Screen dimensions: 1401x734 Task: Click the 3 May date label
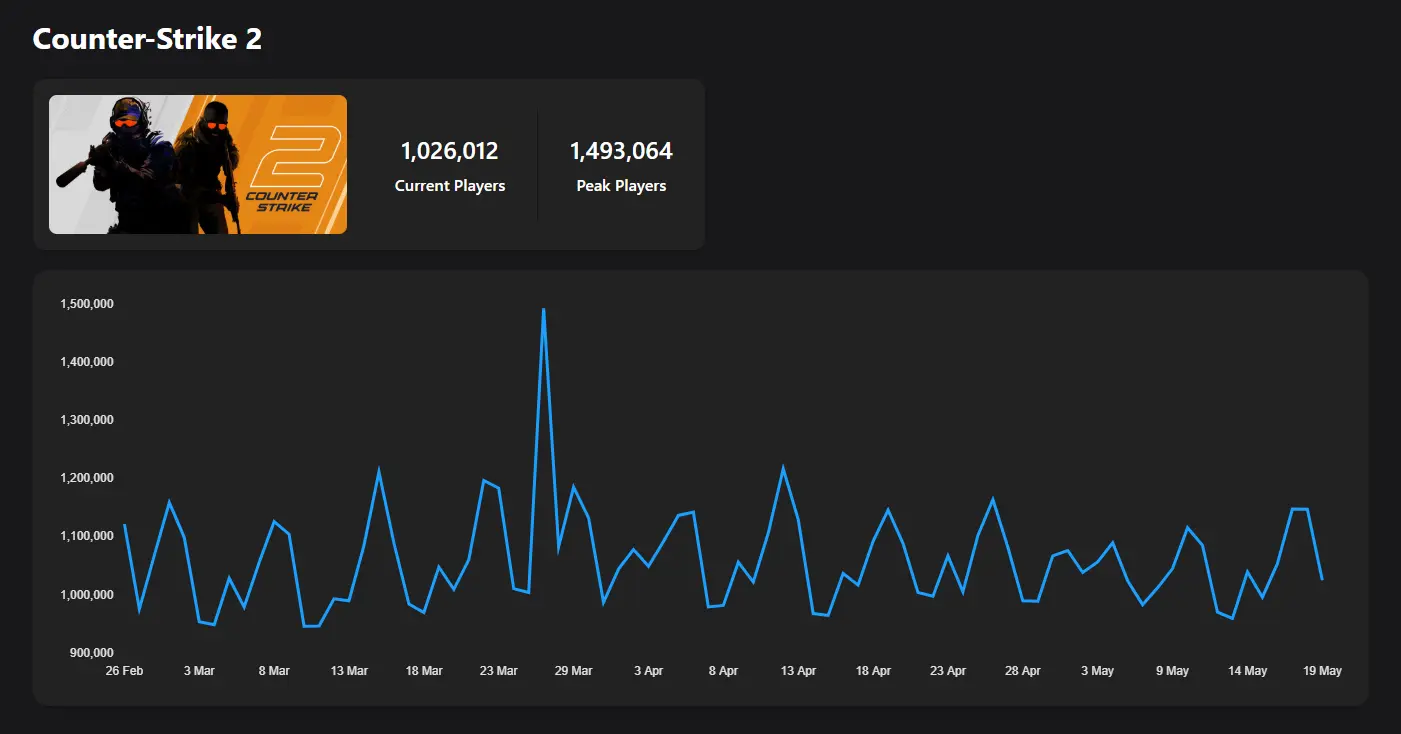(1097, 671)
